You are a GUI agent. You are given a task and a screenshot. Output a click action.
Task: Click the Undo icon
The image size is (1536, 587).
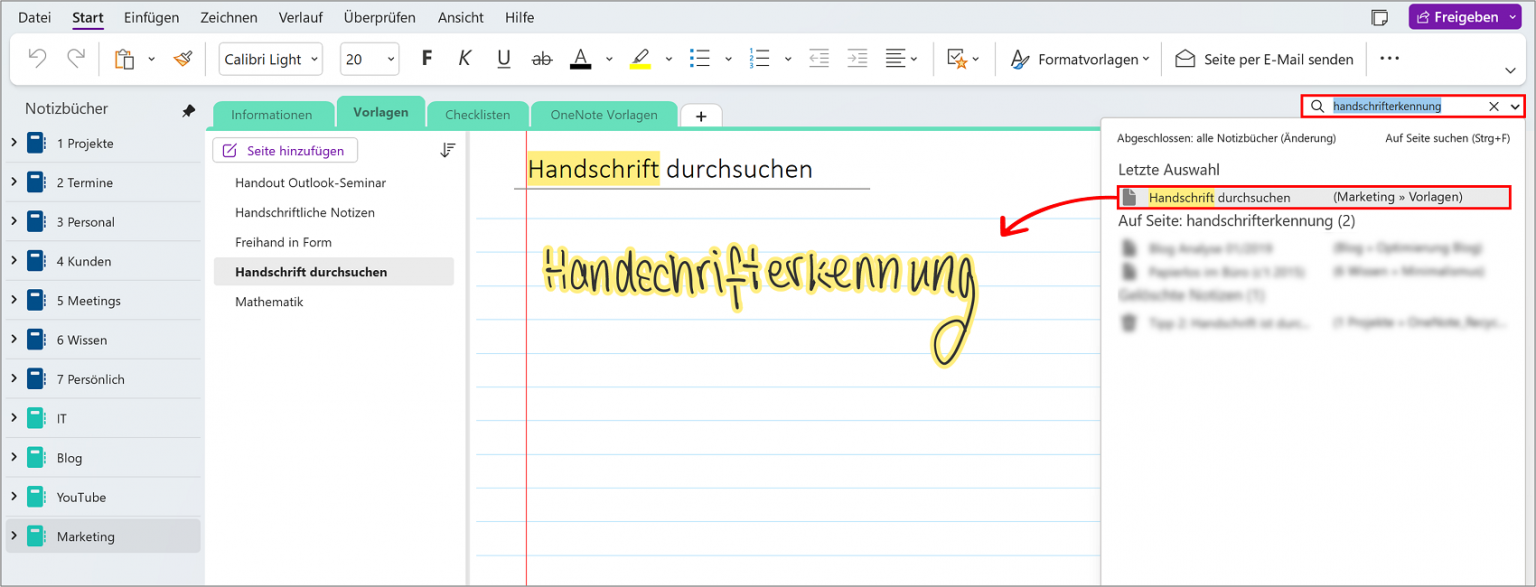coord(37,58)
